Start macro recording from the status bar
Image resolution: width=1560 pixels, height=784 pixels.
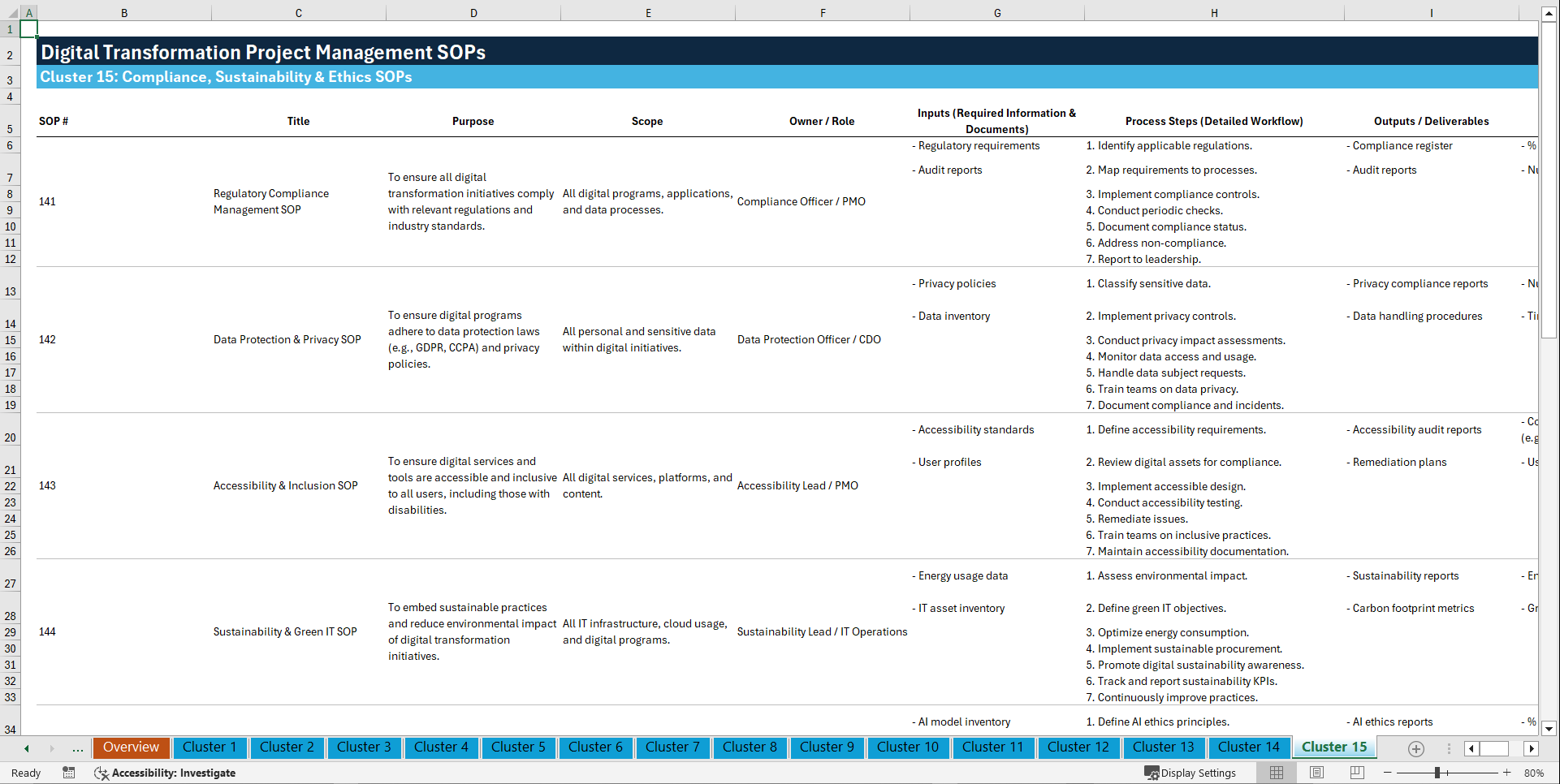(69, 773)
